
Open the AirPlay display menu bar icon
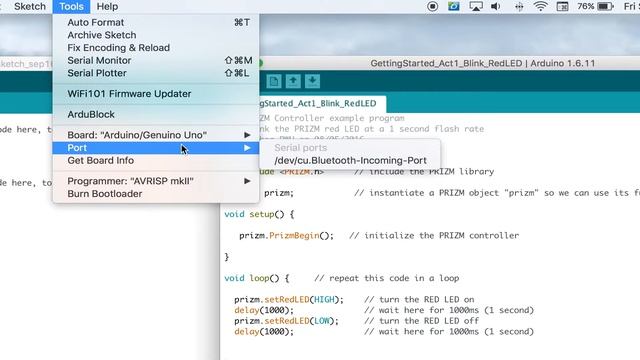click(x=476, y=7)
